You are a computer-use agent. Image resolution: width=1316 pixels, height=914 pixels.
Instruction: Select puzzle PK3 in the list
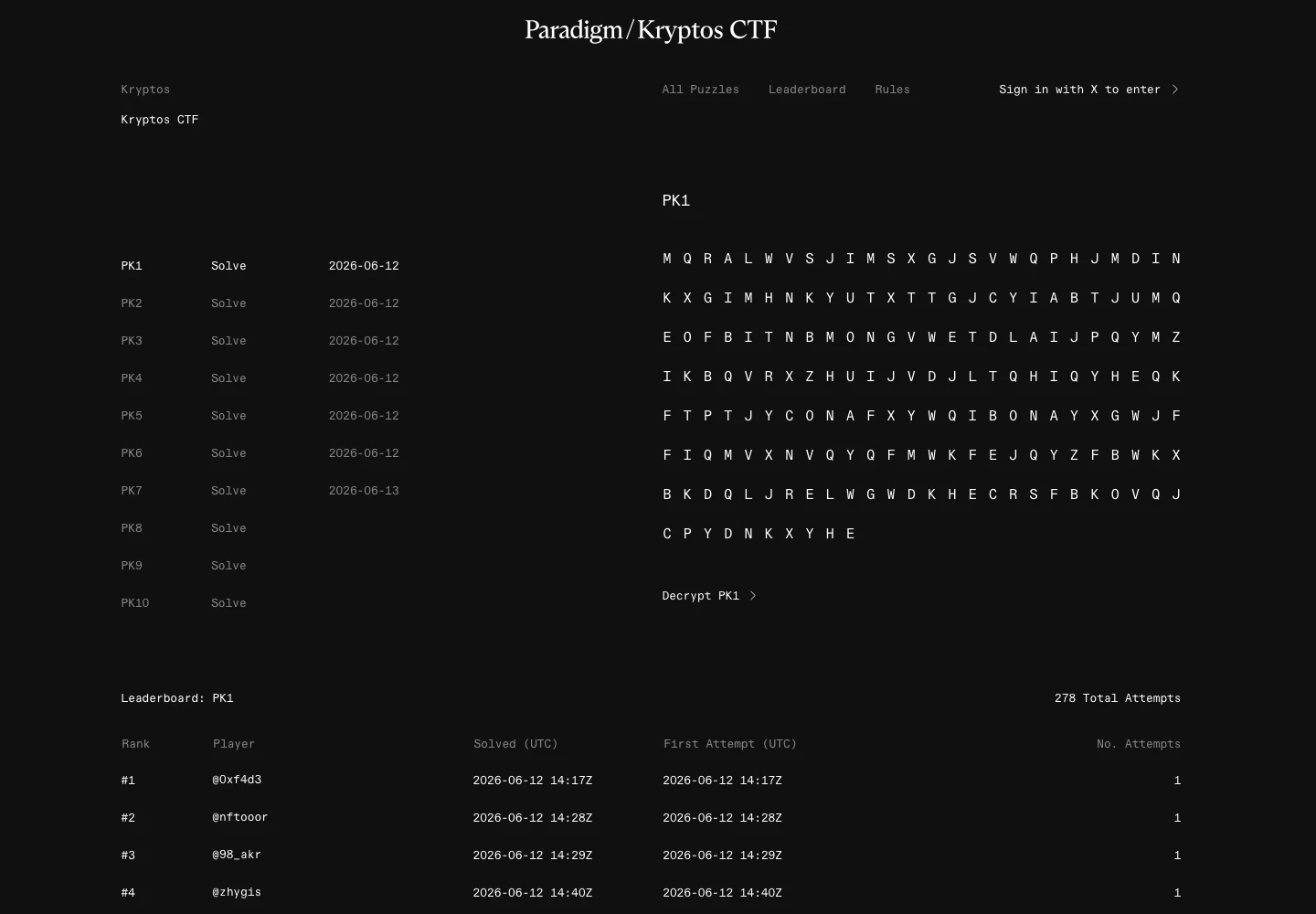pos(132,341)
